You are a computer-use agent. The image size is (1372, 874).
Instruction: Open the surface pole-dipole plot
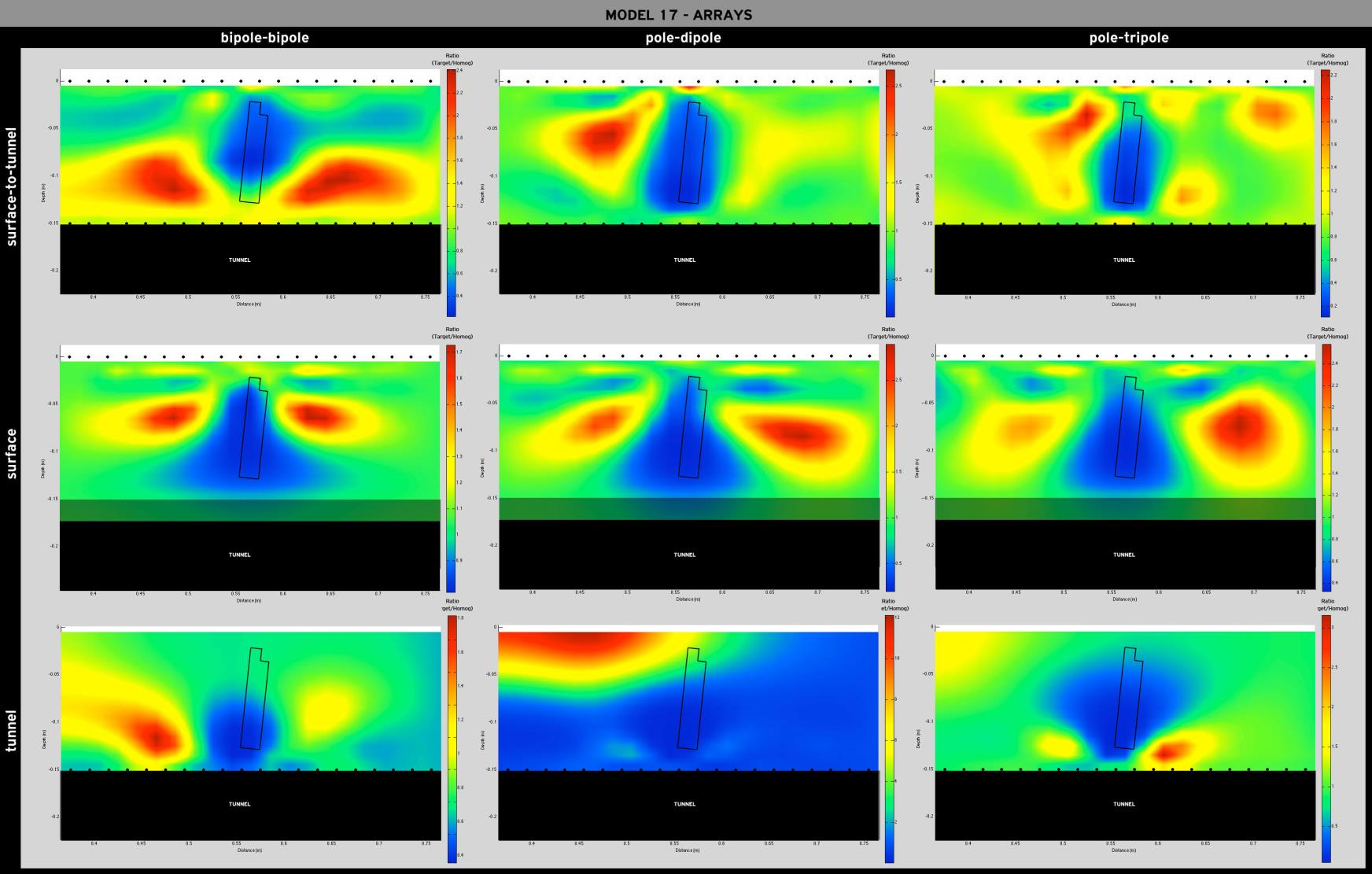pos(689,467)
